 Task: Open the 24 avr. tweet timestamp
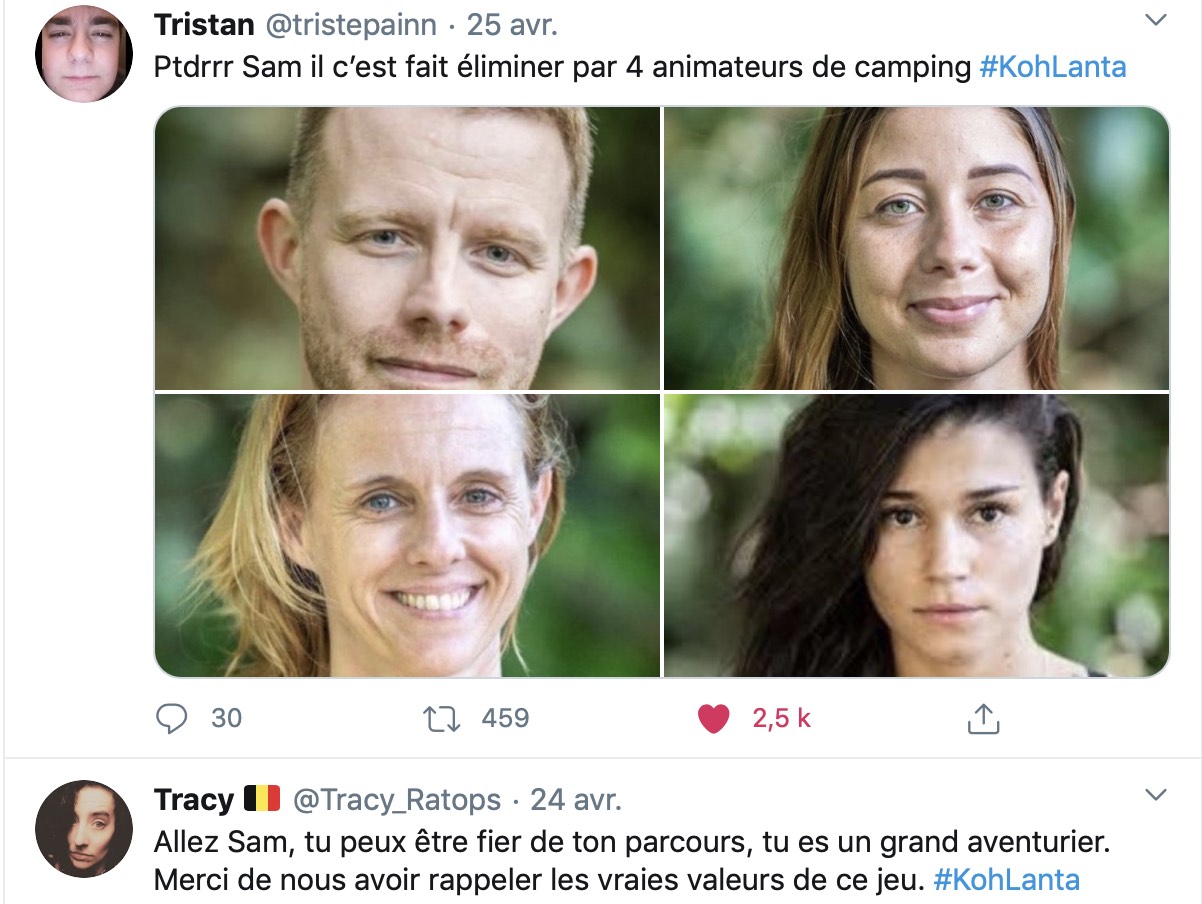[x=576, y=800]
